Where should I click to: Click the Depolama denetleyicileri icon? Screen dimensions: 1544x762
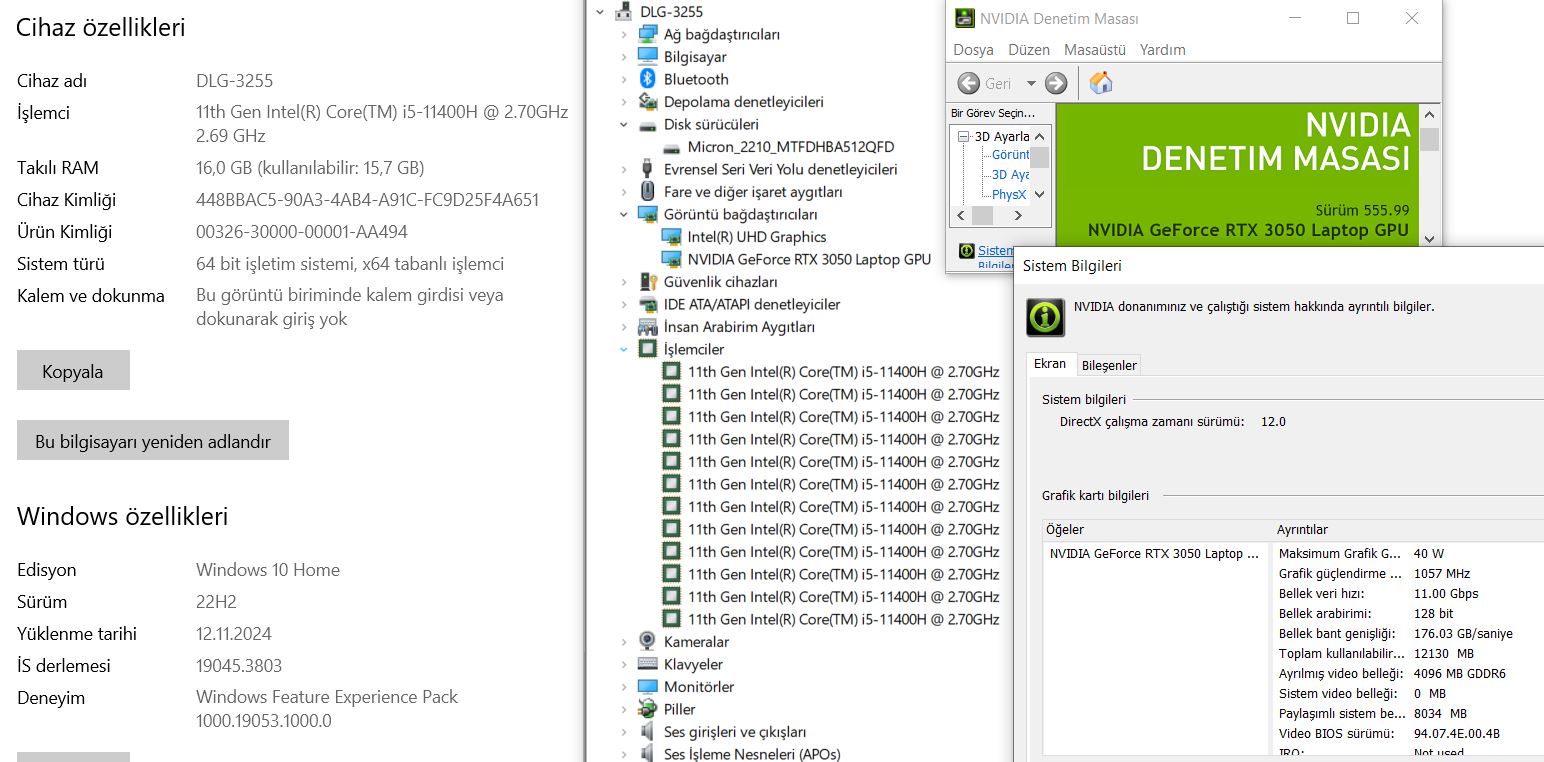tap(647, 102)
